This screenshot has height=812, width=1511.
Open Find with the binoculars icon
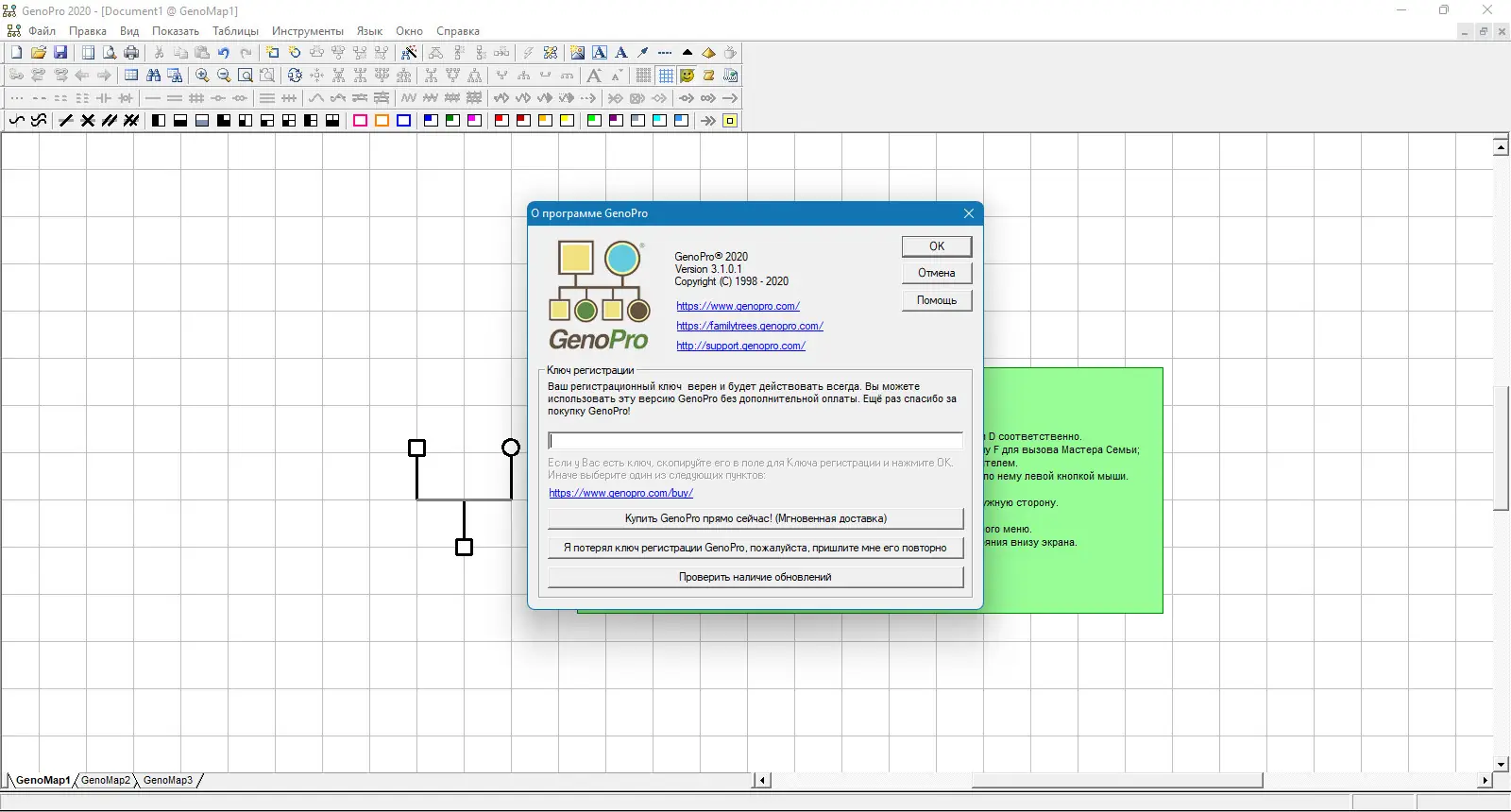tap(153, 76)
